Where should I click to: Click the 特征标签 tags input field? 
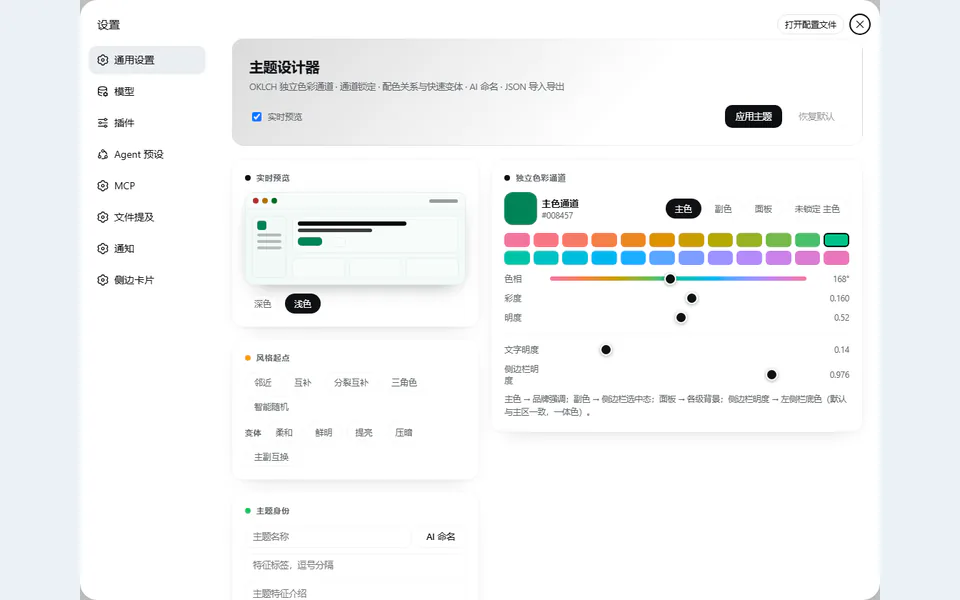[x=355, y=564]
